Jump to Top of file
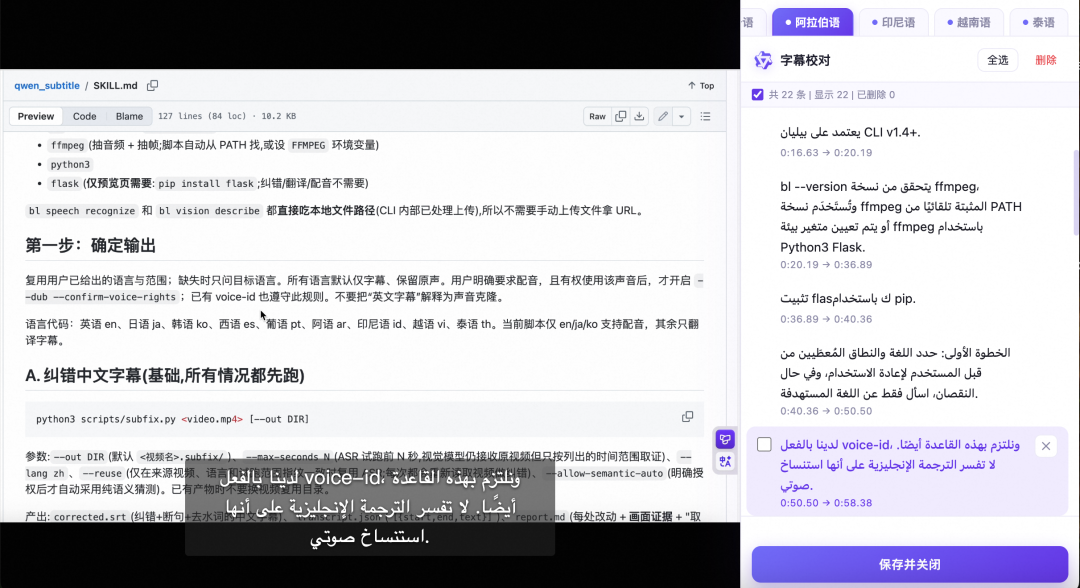The image size is (1080, 588). (701, 85)
